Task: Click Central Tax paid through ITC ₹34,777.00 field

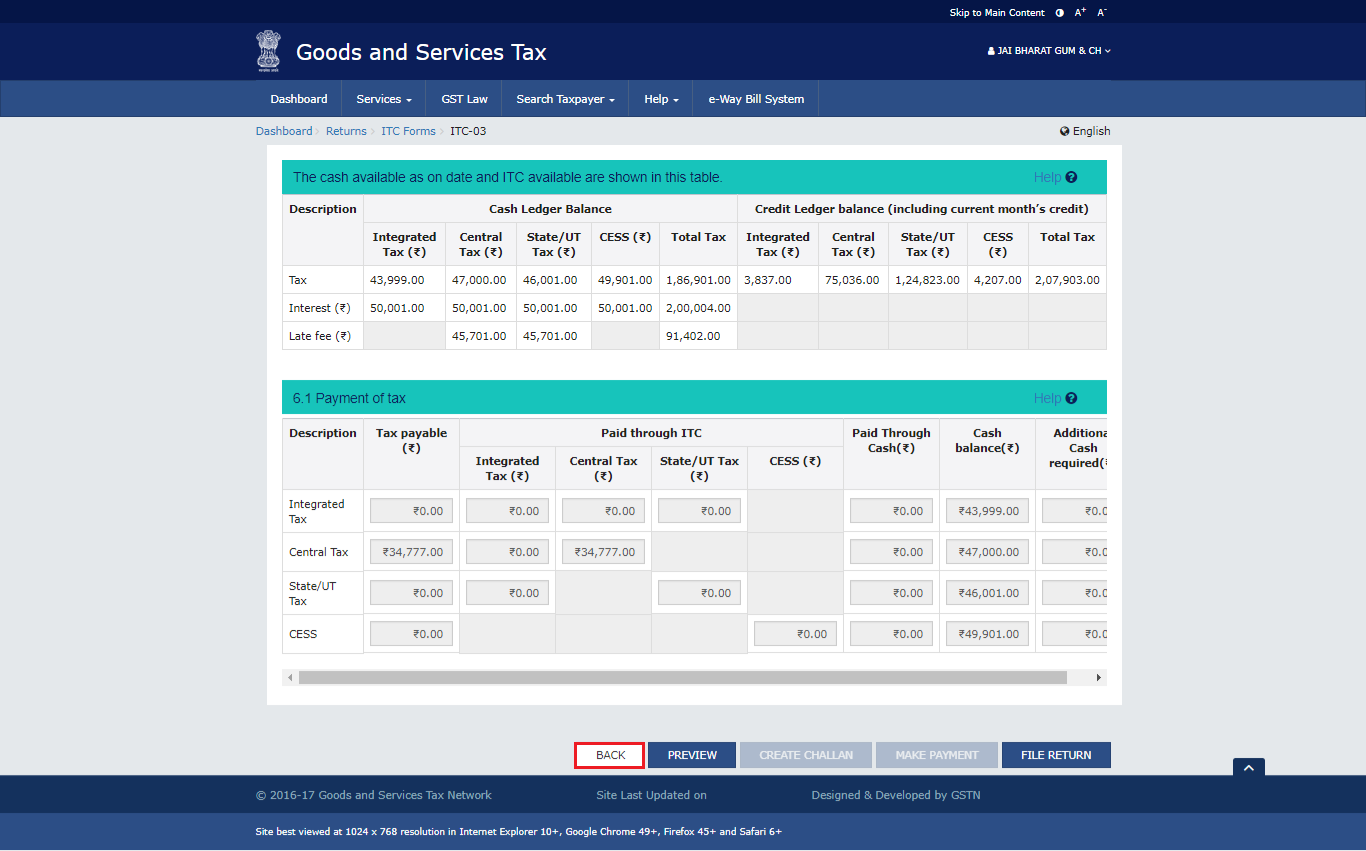Action: pos(603,552)
